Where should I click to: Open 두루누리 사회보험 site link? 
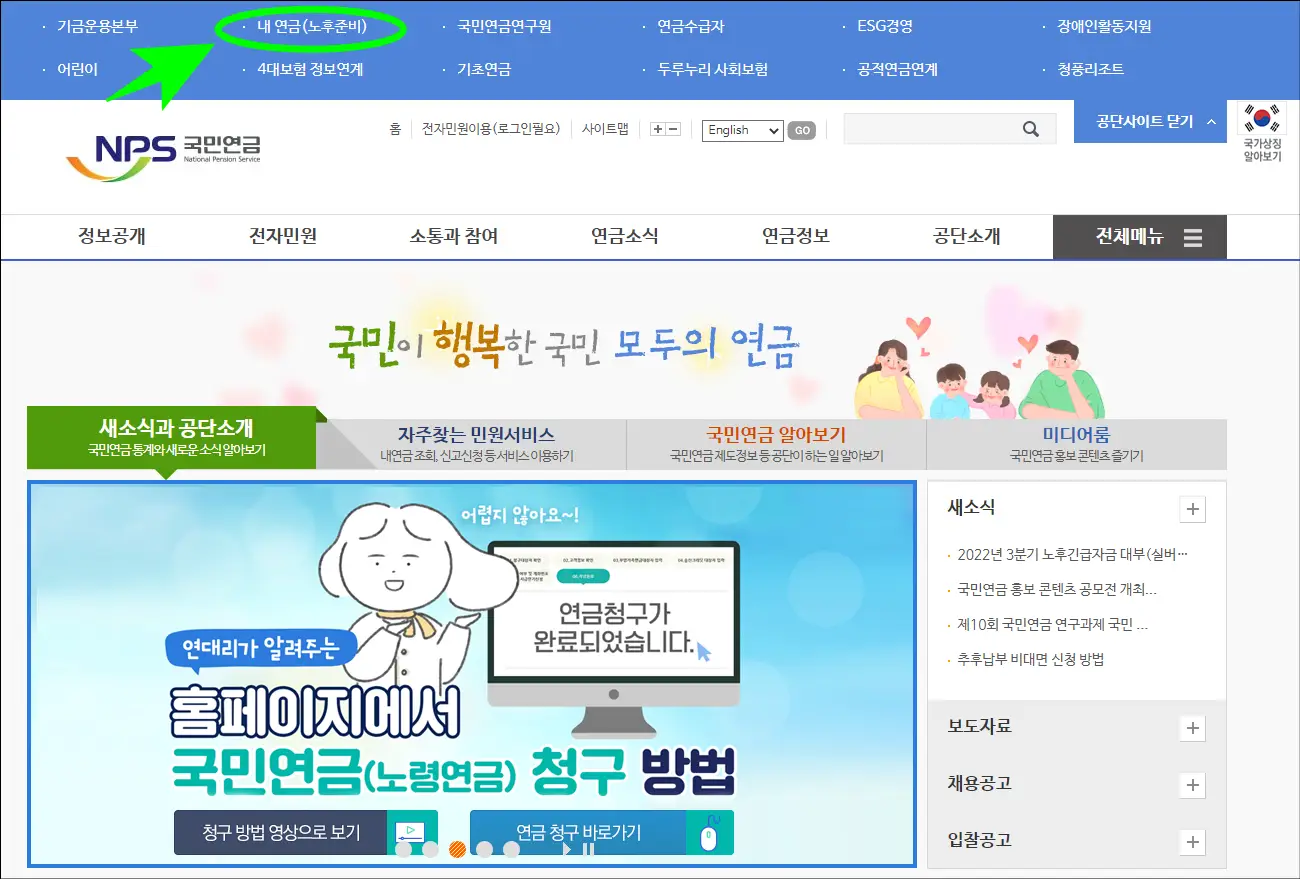coord(712,69)
